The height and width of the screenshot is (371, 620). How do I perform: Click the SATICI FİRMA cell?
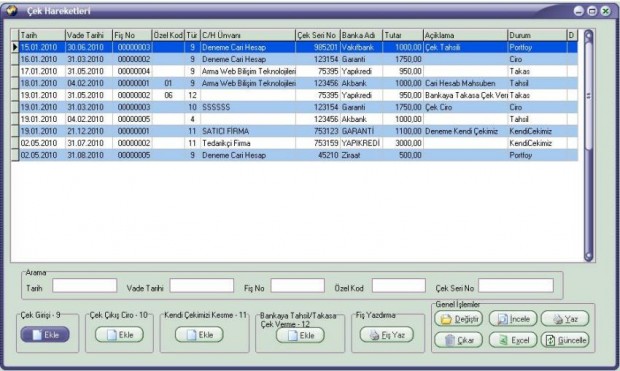coord(248,131)
